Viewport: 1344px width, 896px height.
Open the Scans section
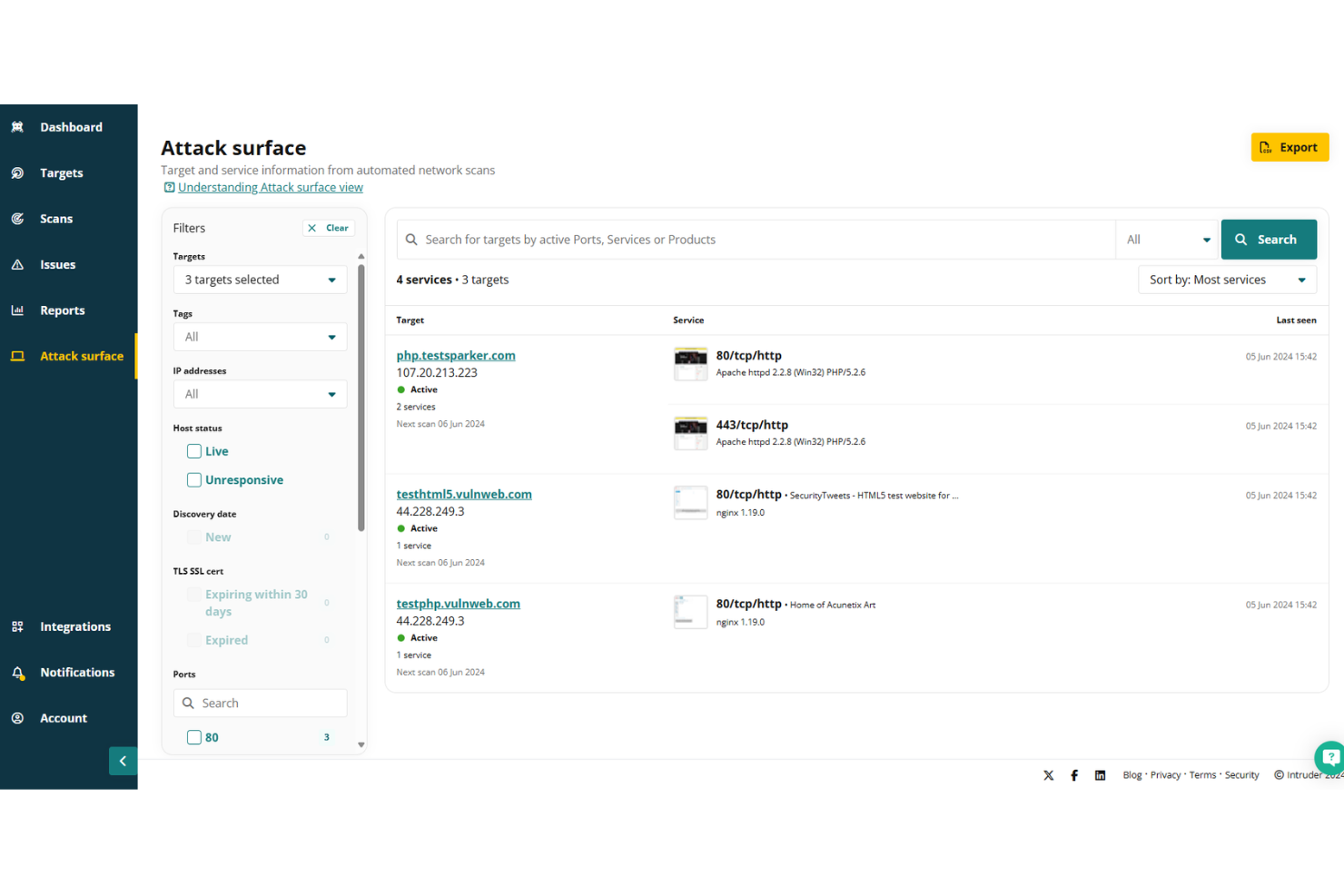pos(17,218)
